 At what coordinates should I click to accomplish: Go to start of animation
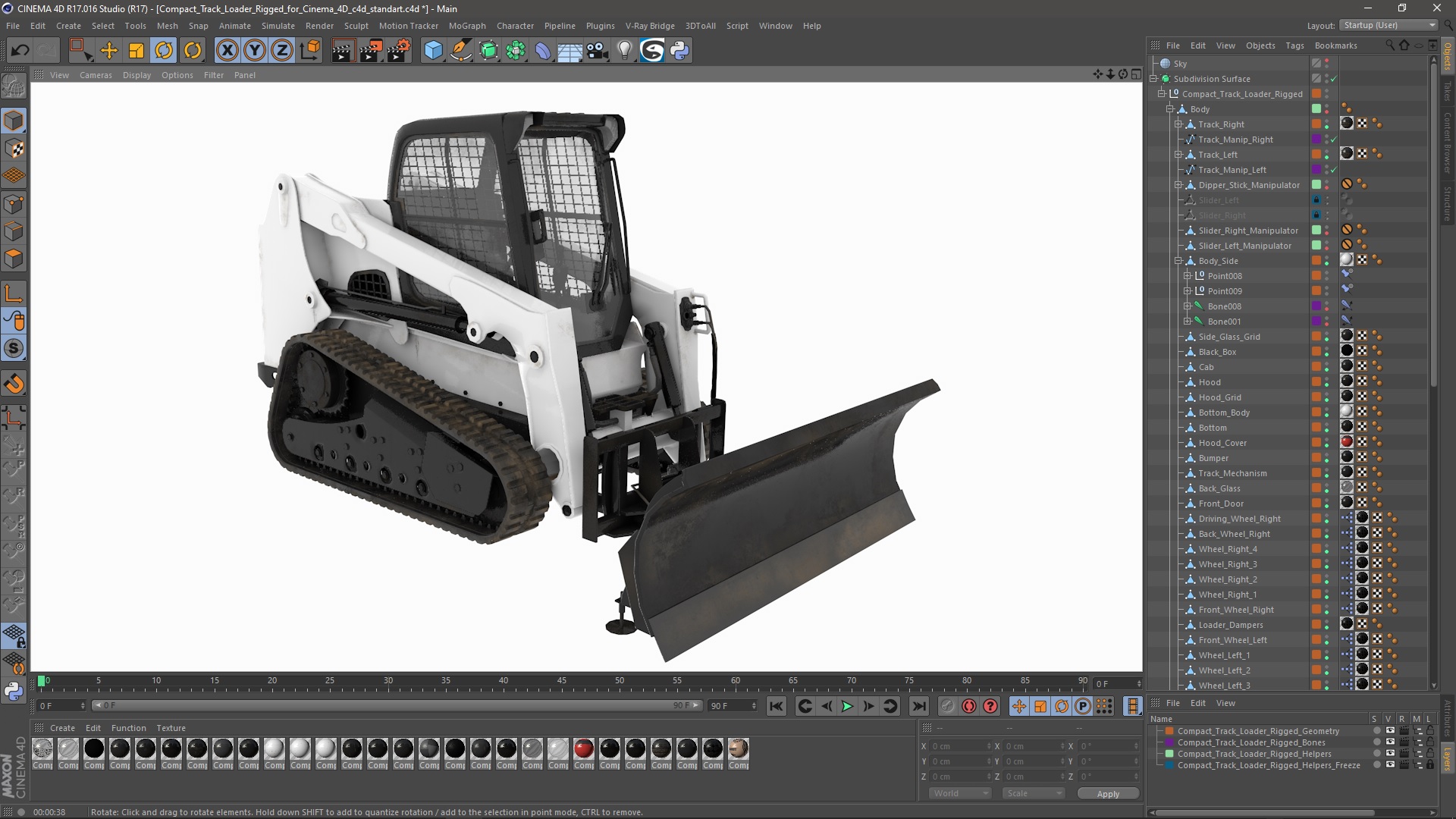(x=776, y=707)
